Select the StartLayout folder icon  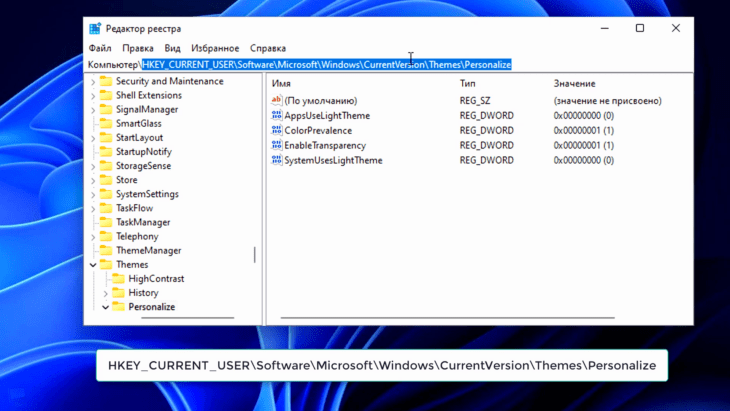point(106,137)
